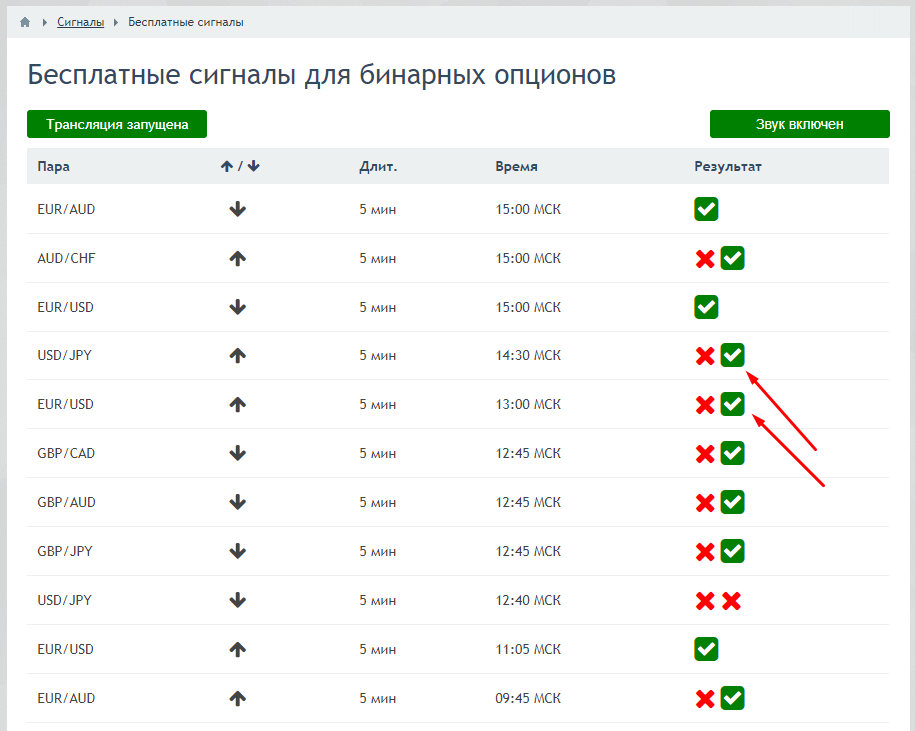Select the down arrow in GBP/JPY row
Viewport: 915px width, 731px height.
click(x=238, y=551)
